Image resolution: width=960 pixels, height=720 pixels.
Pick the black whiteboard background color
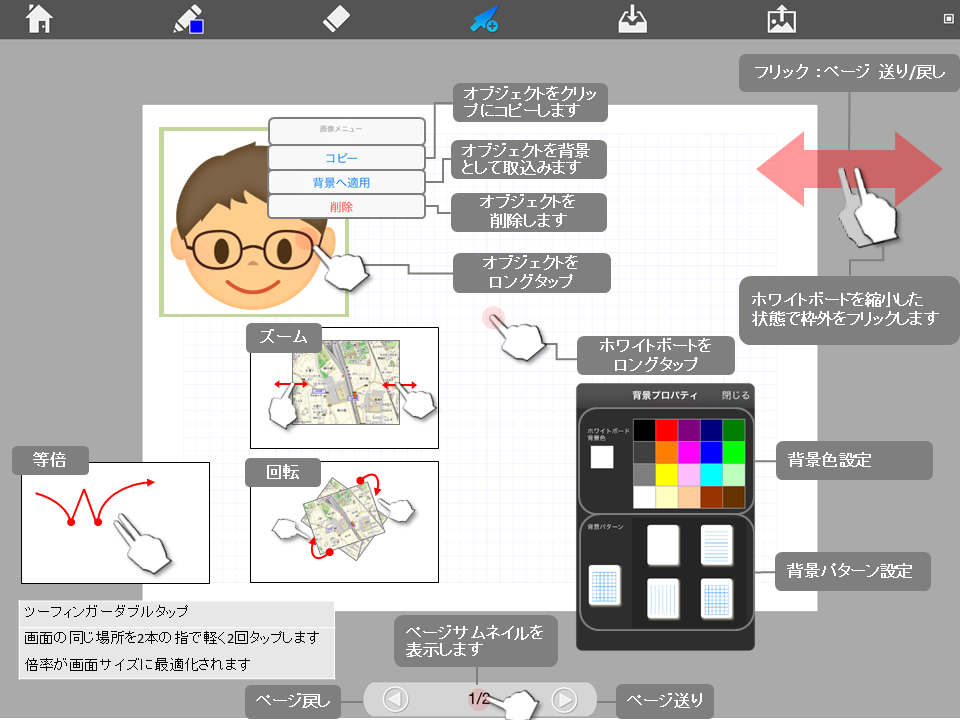point(644,428)
